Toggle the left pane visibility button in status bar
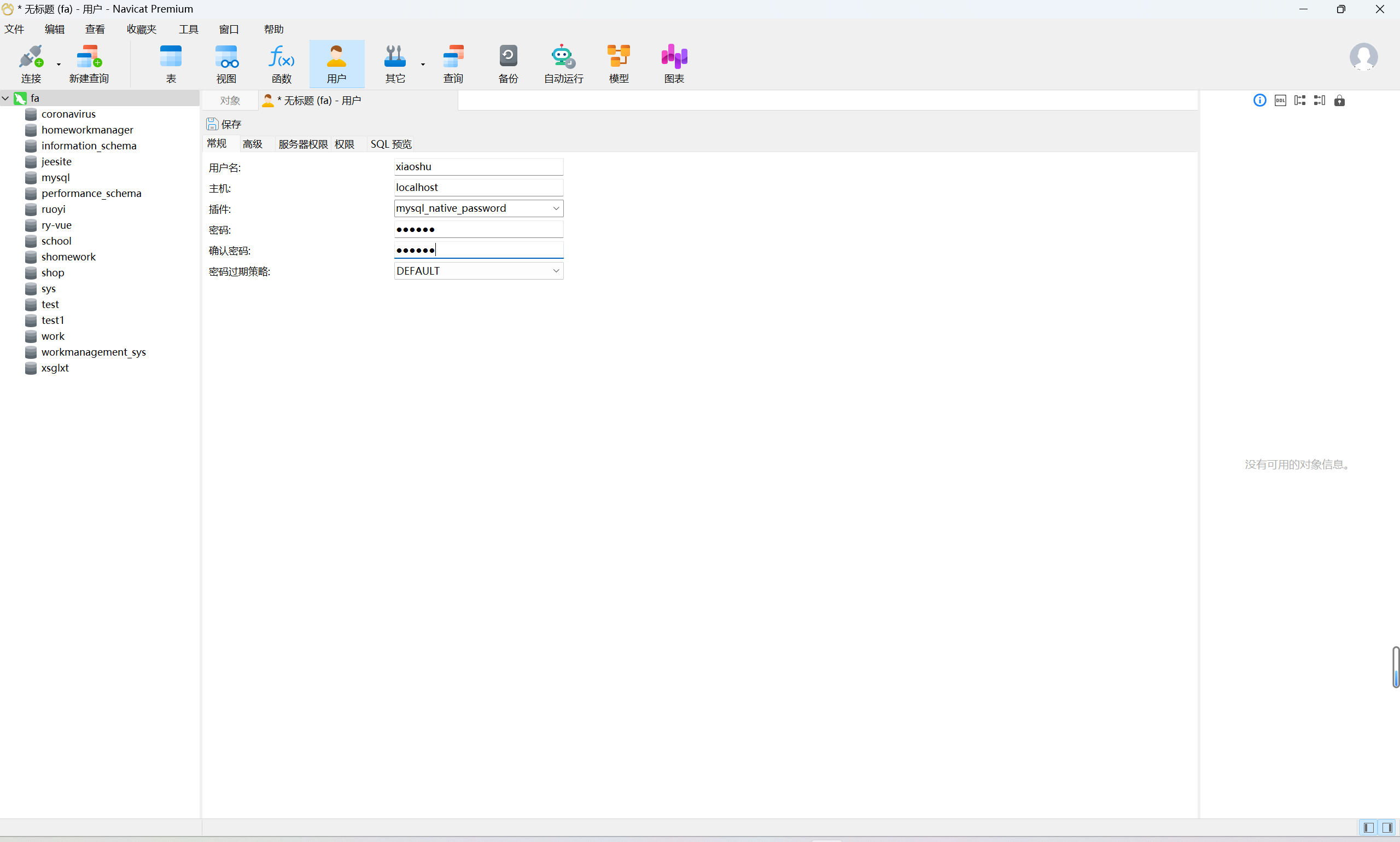1400x842 pixels. 1368,827
